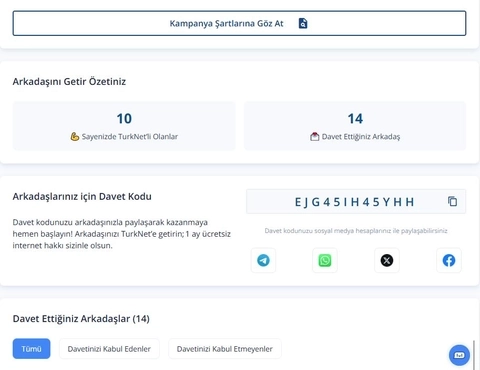Click document icon in Kampanya Şartlarına button
The width and height of the screenshot is (480, 370).
tap(303, 23)
